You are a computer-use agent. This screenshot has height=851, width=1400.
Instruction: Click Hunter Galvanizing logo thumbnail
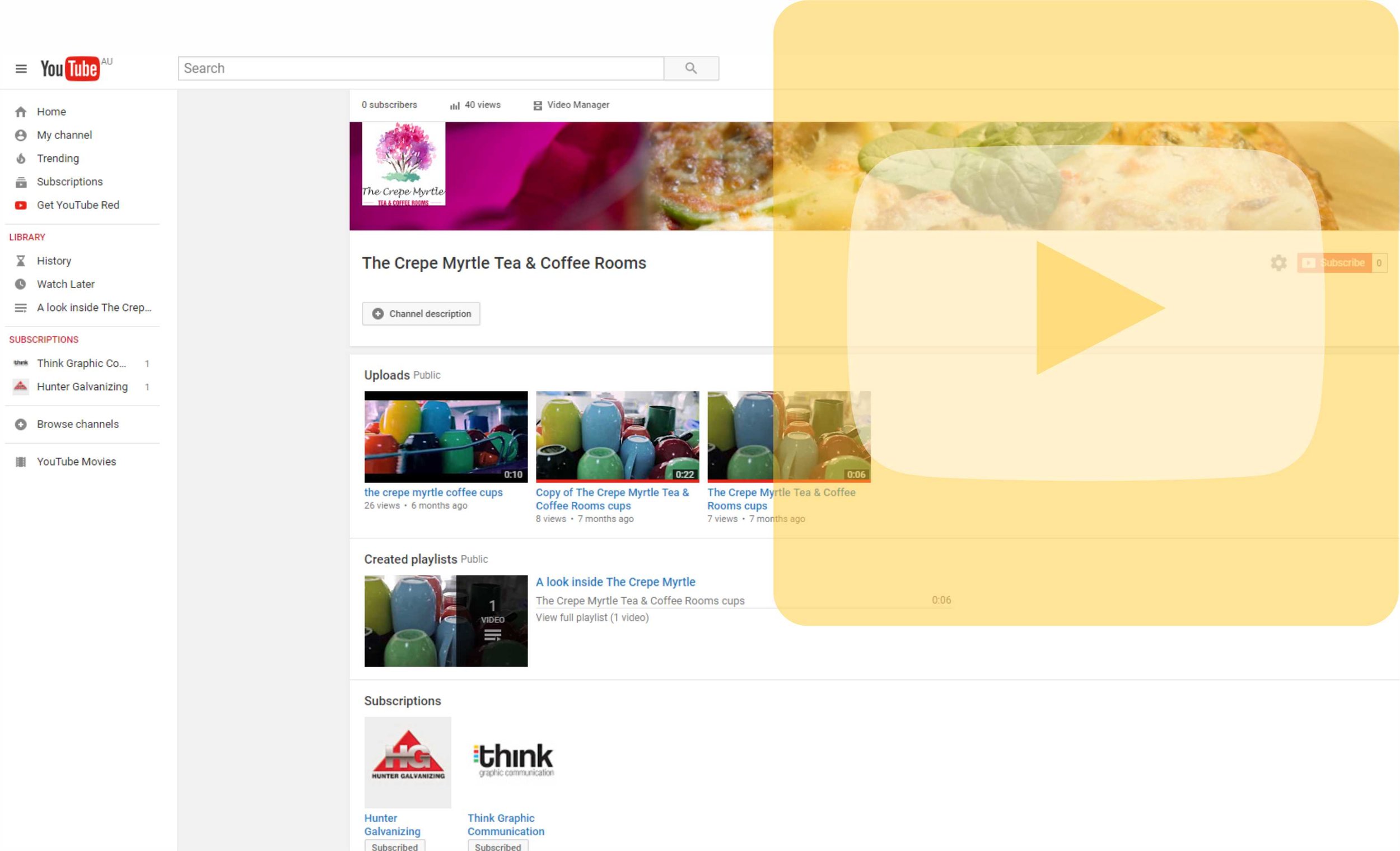[x=408, y=762]
